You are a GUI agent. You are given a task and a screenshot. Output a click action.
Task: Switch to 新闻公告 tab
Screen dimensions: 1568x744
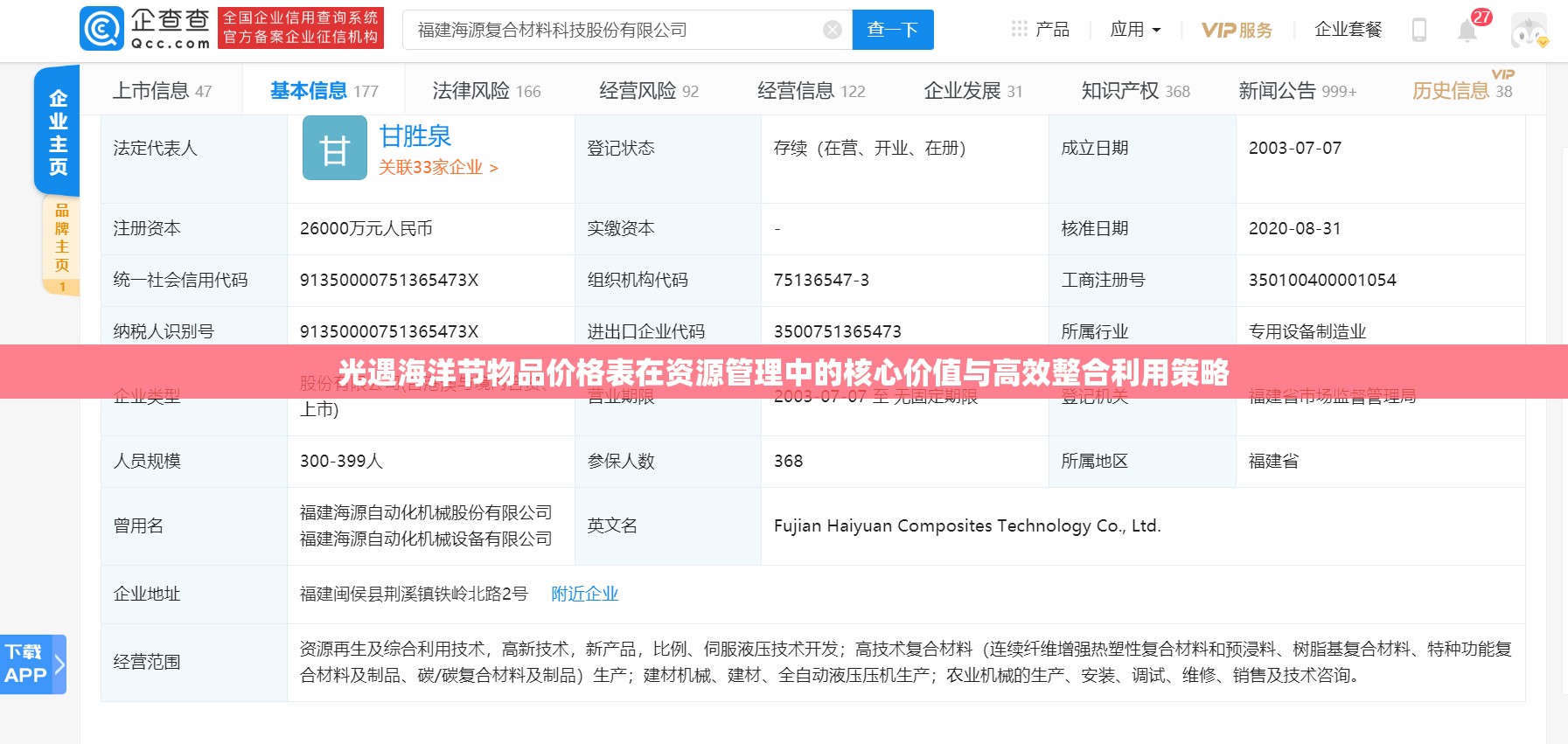click(1297, 91)
